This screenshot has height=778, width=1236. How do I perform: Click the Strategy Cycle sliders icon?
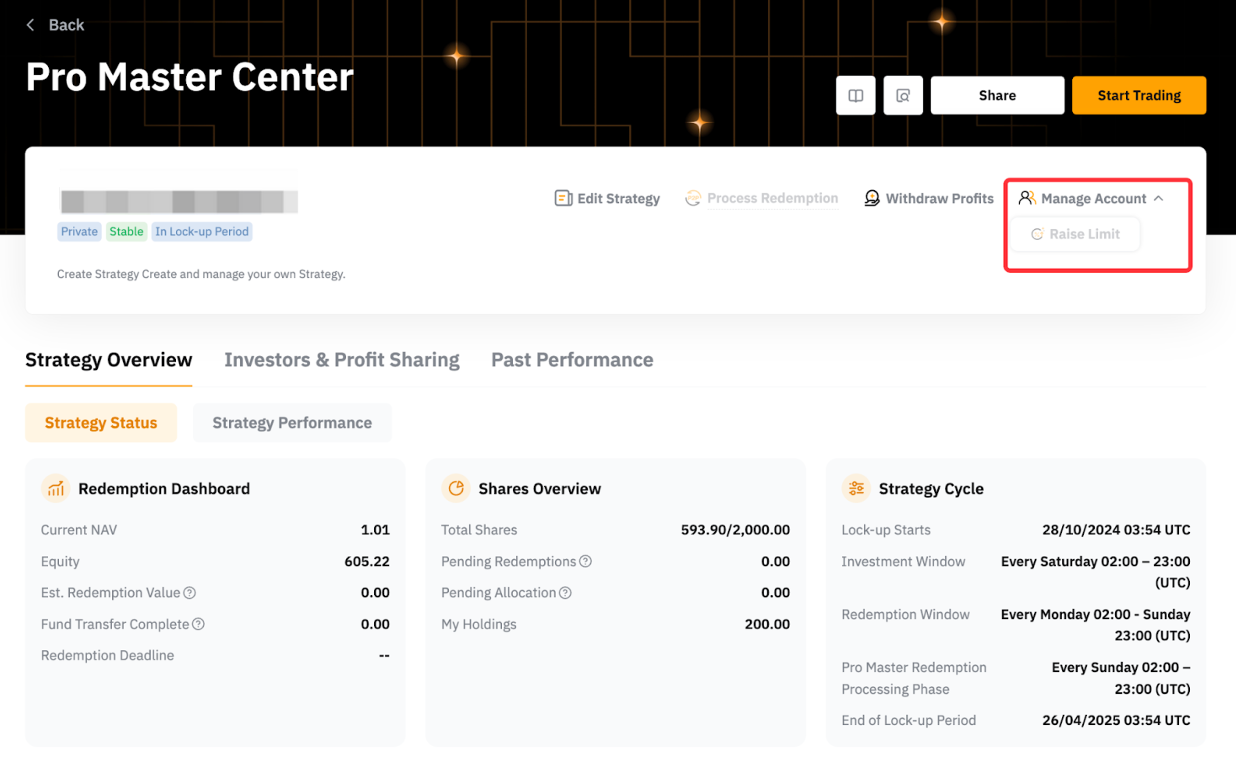[856, 488]
